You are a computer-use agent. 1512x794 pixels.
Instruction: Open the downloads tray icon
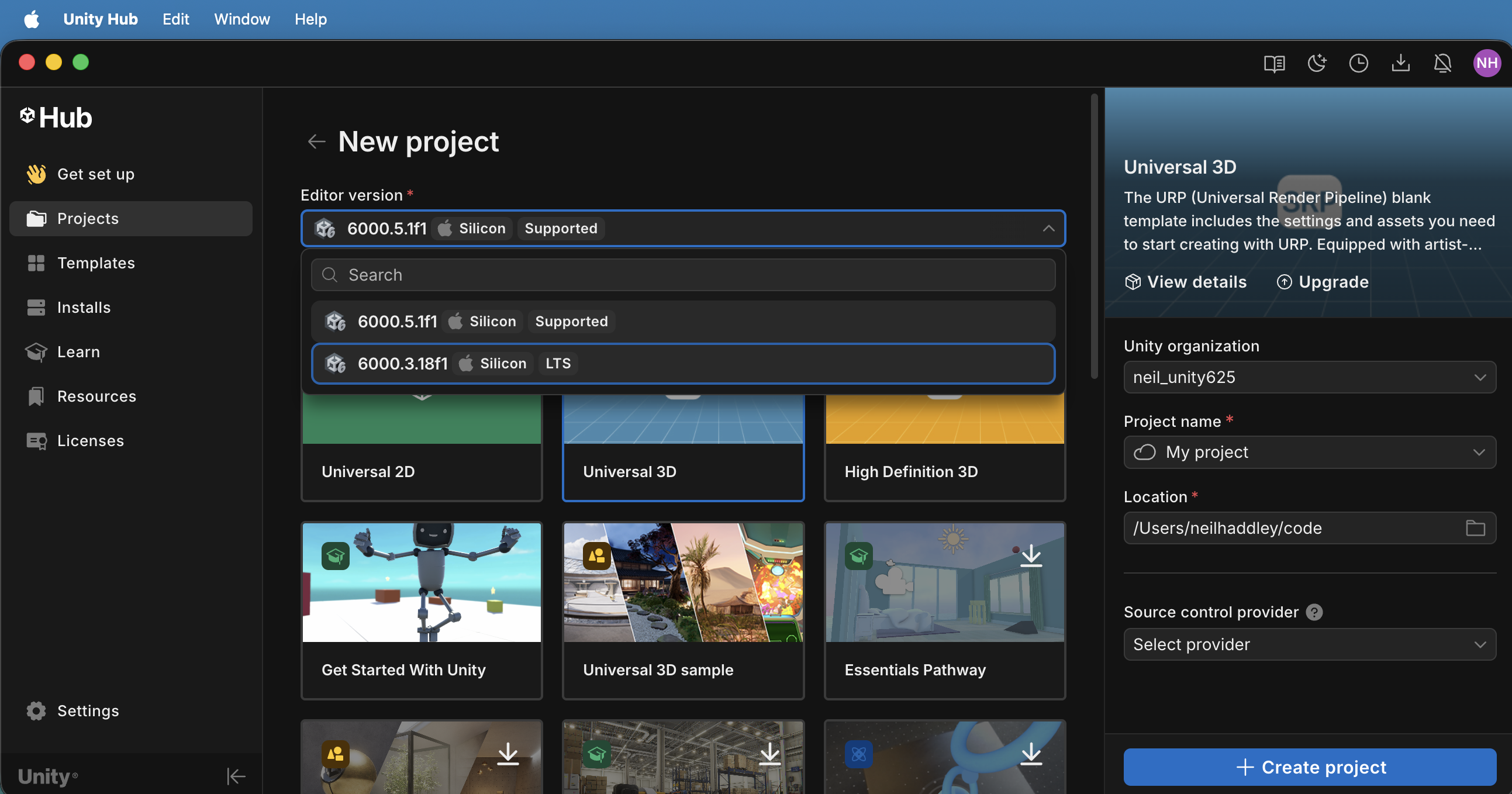pos(1400,63)
